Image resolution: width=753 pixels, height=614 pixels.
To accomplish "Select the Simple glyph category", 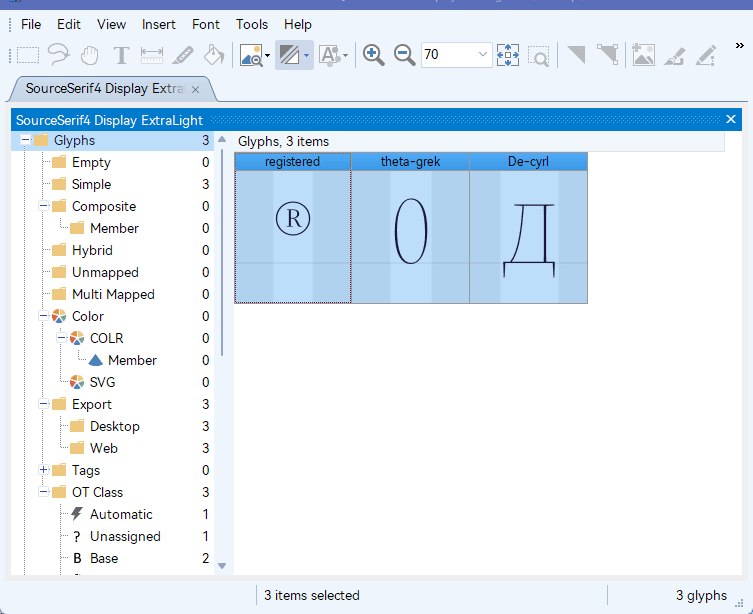I will [91, 184].
